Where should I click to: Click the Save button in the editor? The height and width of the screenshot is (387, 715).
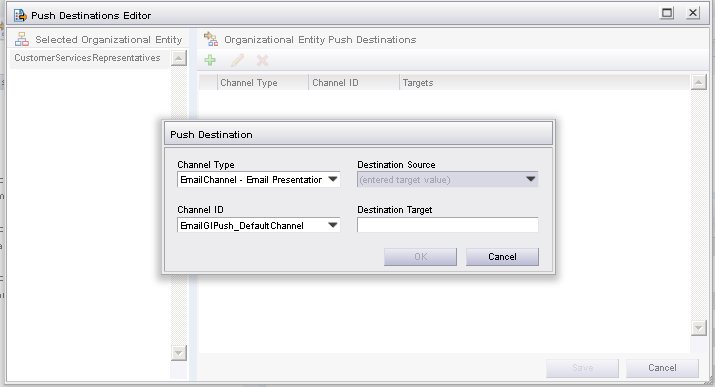582,368
